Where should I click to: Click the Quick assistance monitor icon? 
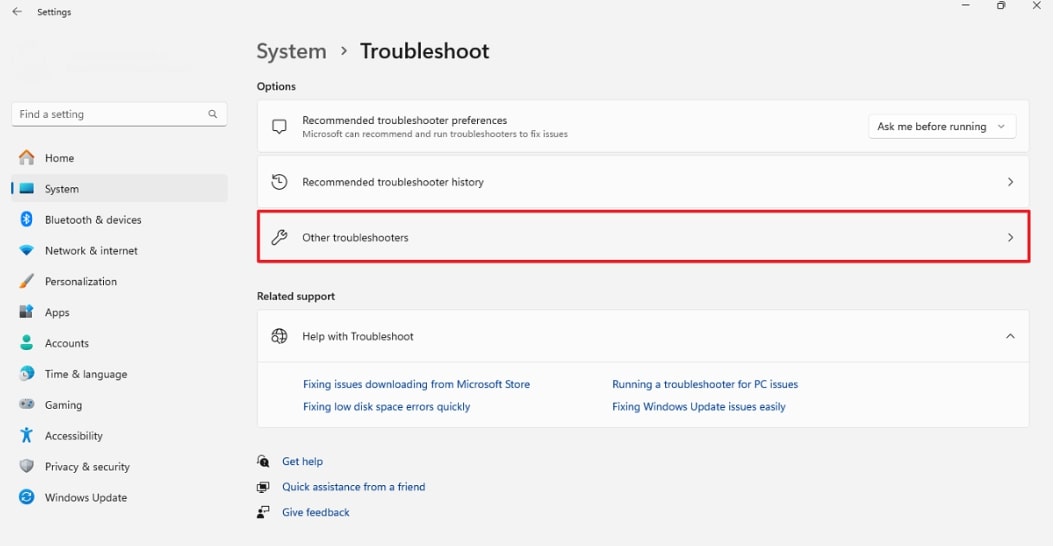point(263,487)
